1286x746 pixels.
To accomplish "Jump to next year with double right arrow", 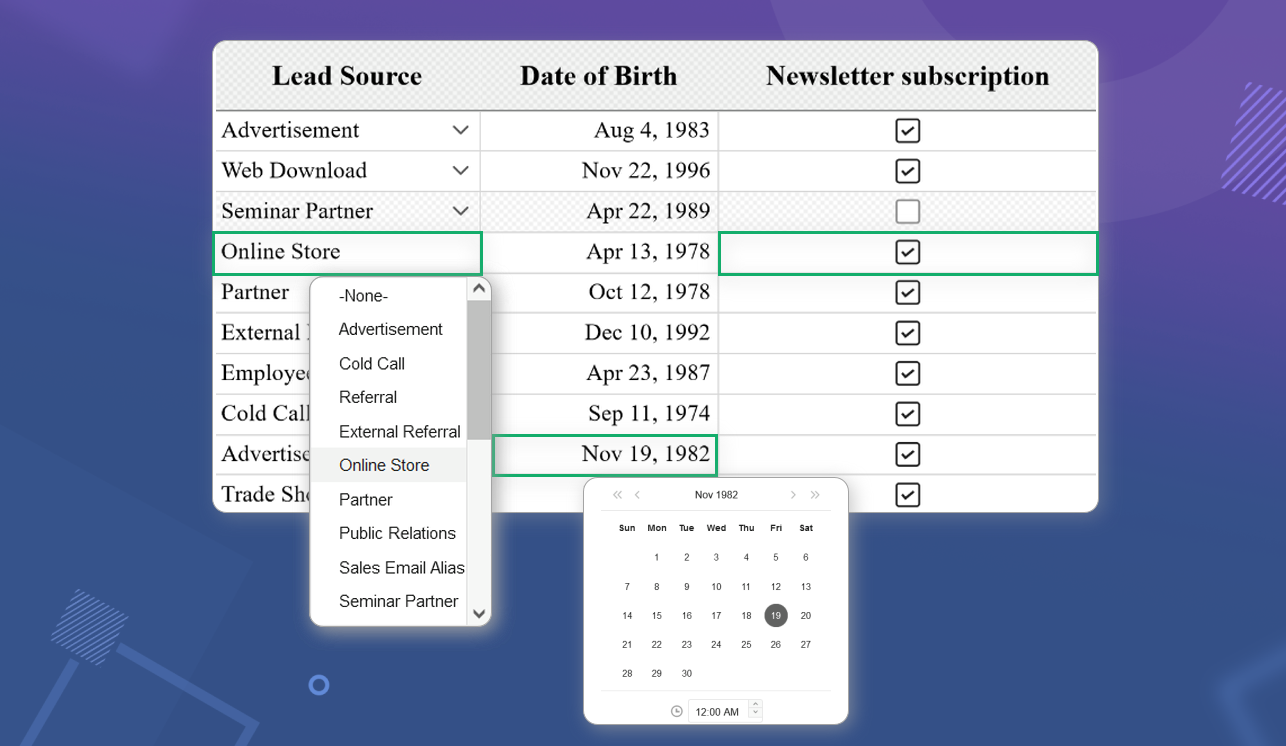I will [815, 495].
